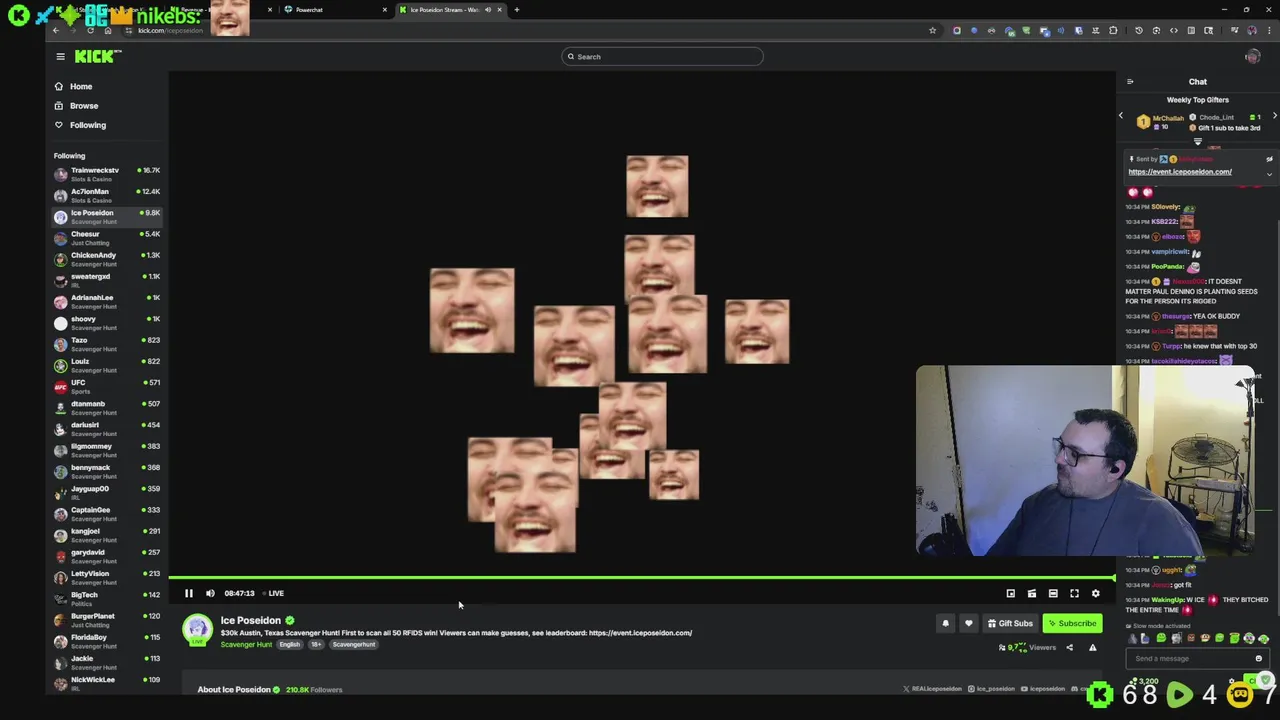
Task: Click the heart follow button
Action: (x=968, y=623)
